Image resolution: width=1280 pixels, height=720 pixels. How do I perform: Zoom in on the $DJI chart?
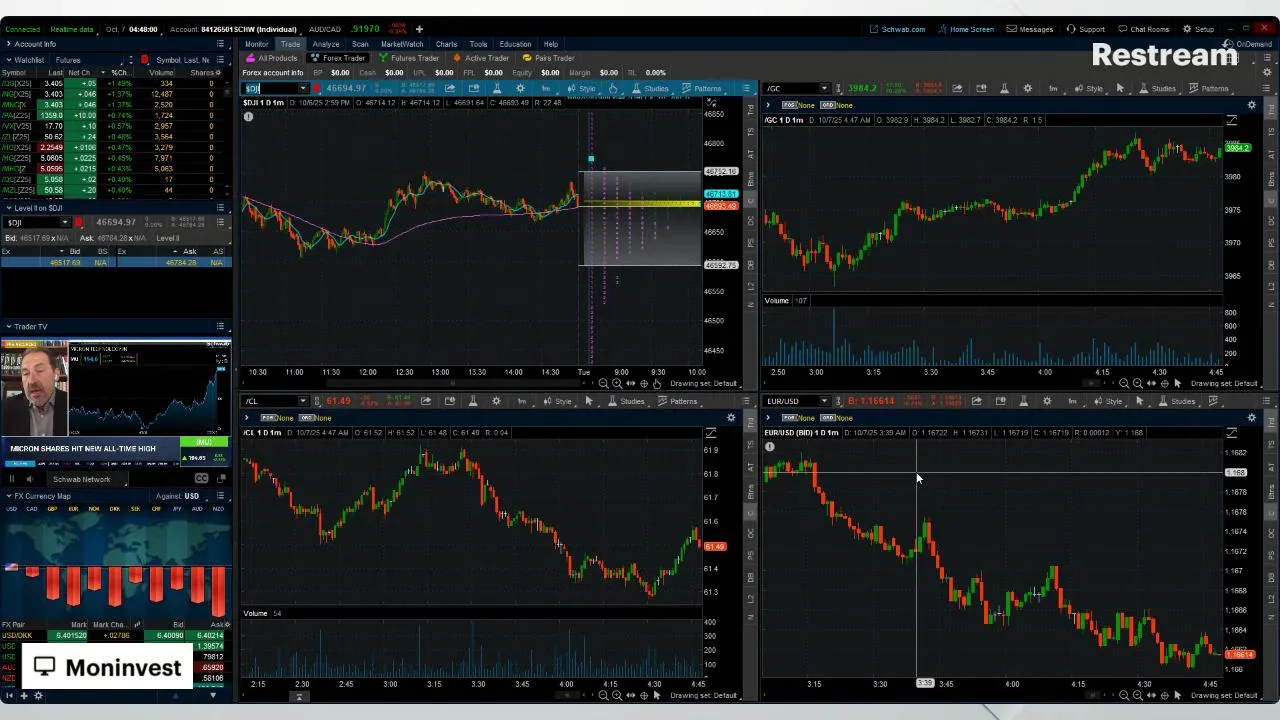click(x=616, y=384)
